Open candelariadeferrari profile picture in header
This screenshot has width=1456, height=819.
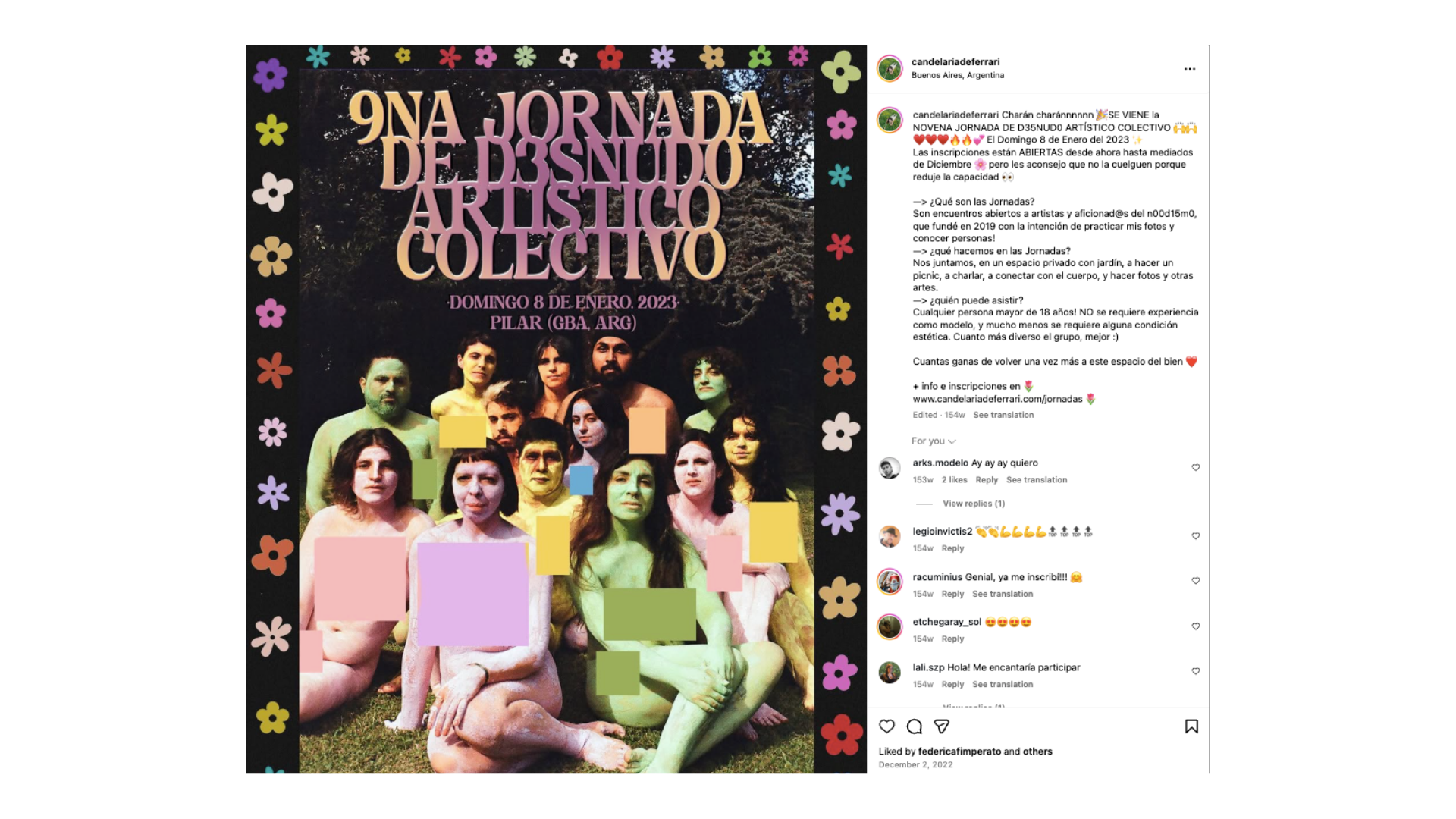890,68
